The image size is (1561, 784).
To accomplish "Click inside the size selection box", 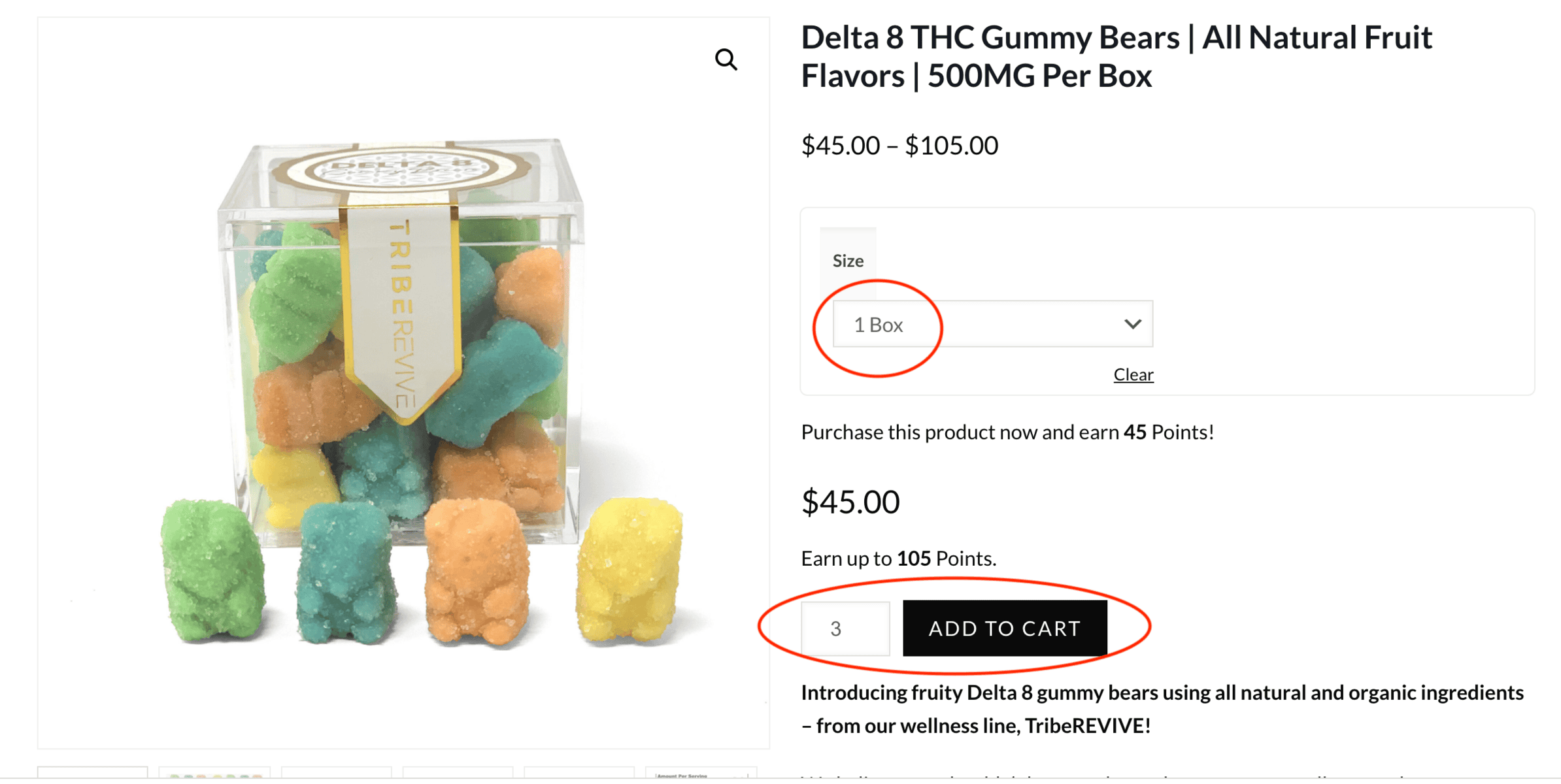I will 991,324.
